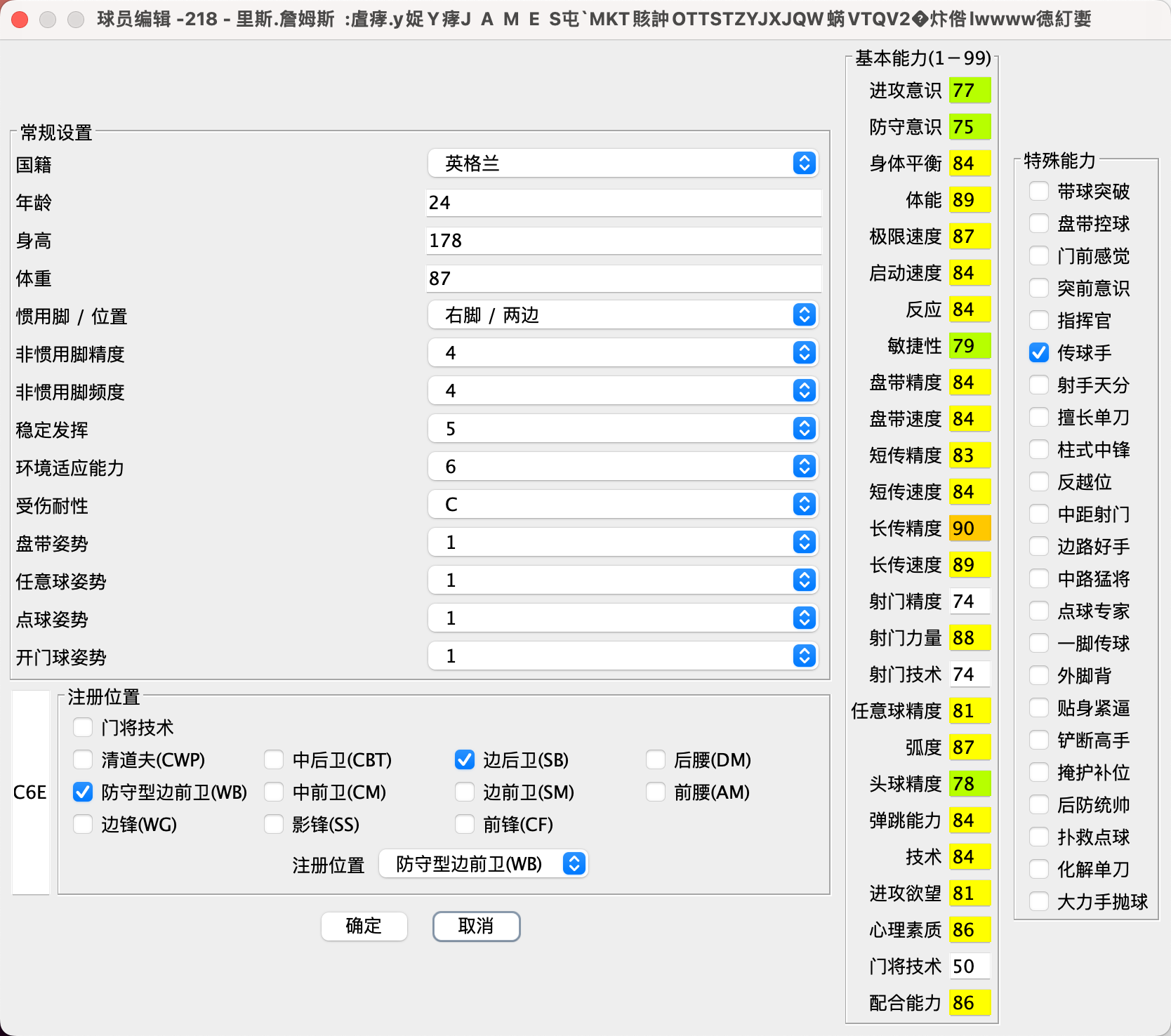Image resolution: width=1171 pixels, height=1036 pixels.
Task: Uncheck 边后卫(SB) position
Action: pos(465,759)
